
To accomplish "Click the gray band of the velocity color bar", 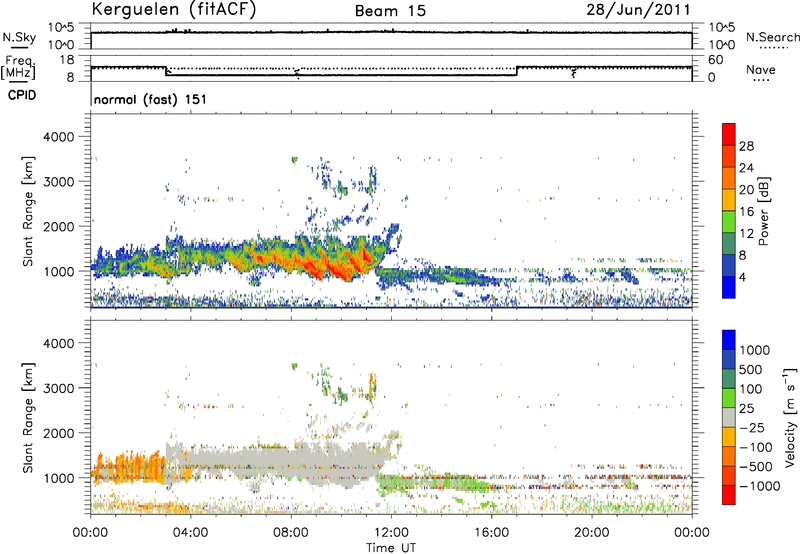I will (x=729, y=418).
